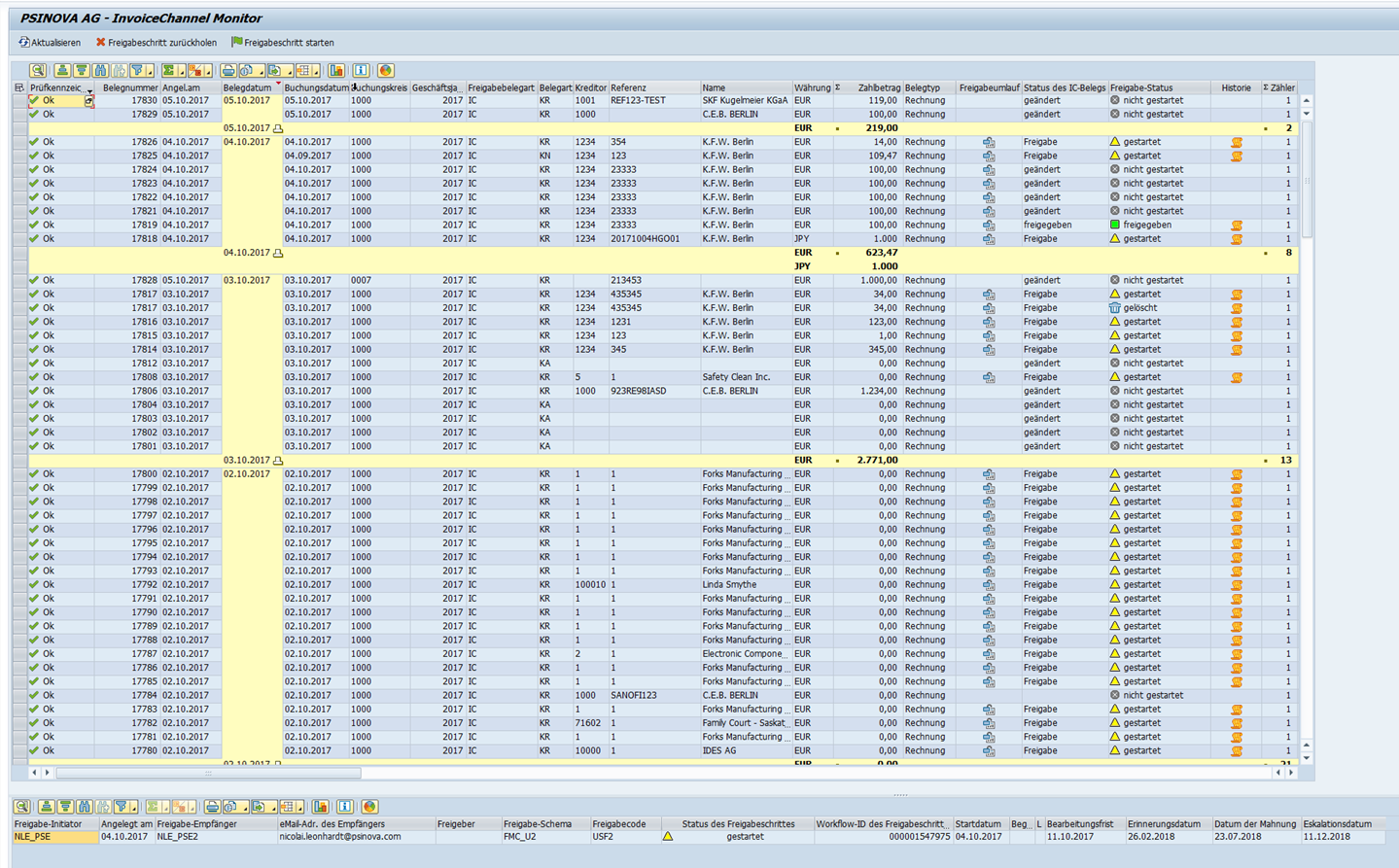The image size is (1399, 868).
Task: Click the Details magnifier icon in top toolbar
Action: pyautogui.click(x=38, y=71)
